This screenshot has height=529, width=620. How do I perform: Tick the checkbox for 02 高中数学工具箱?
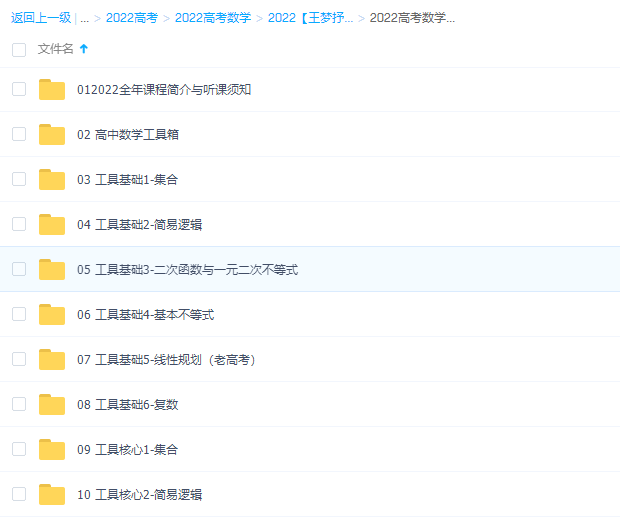click(19, 134)
